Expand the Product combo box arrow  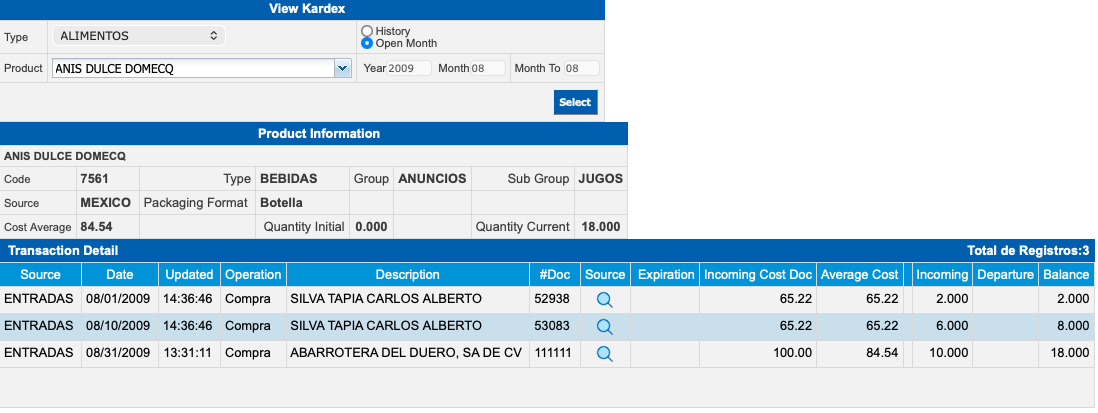click(342, 69)
